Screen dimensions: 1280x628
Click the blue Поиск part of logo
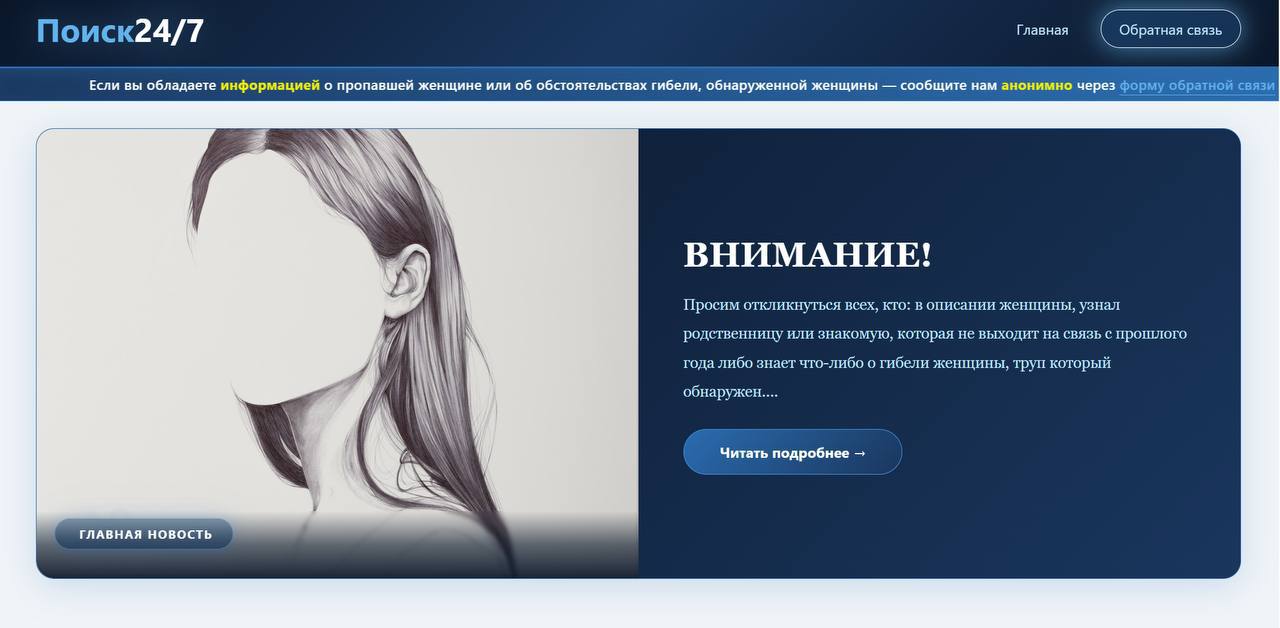pos(85,31)
